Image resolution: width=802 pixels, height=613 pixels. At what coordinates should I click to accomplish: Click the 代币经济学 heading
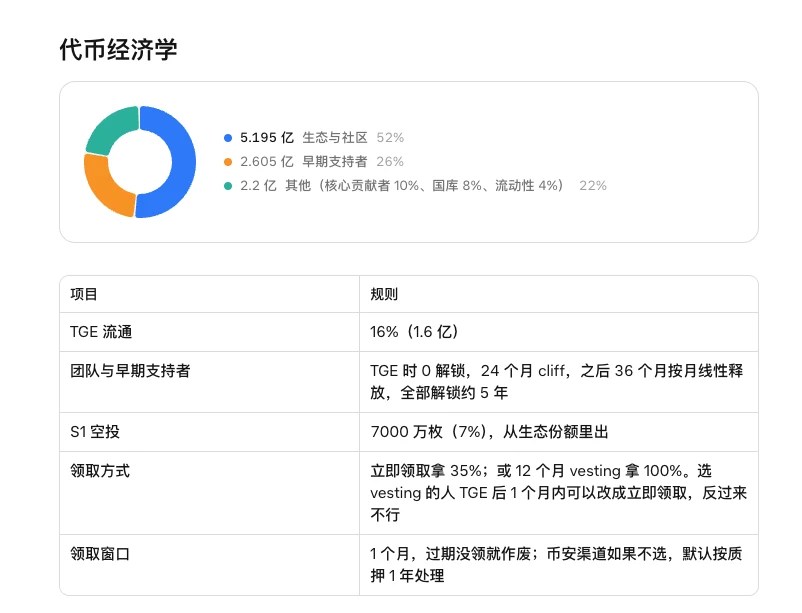[x=118, y=50]
